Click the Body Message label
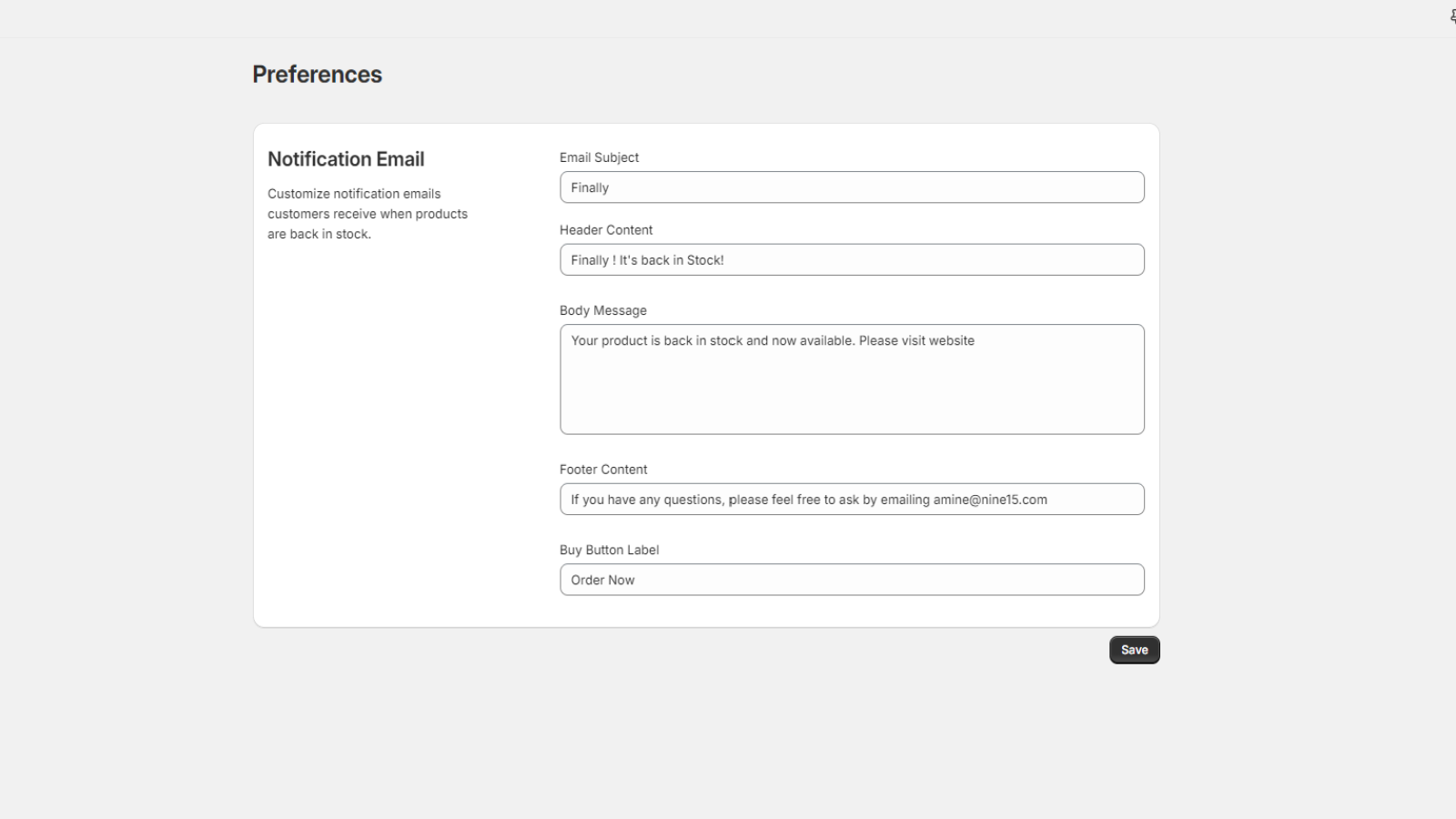Screen dimensions: 1456x819 [x=603, y=310]
